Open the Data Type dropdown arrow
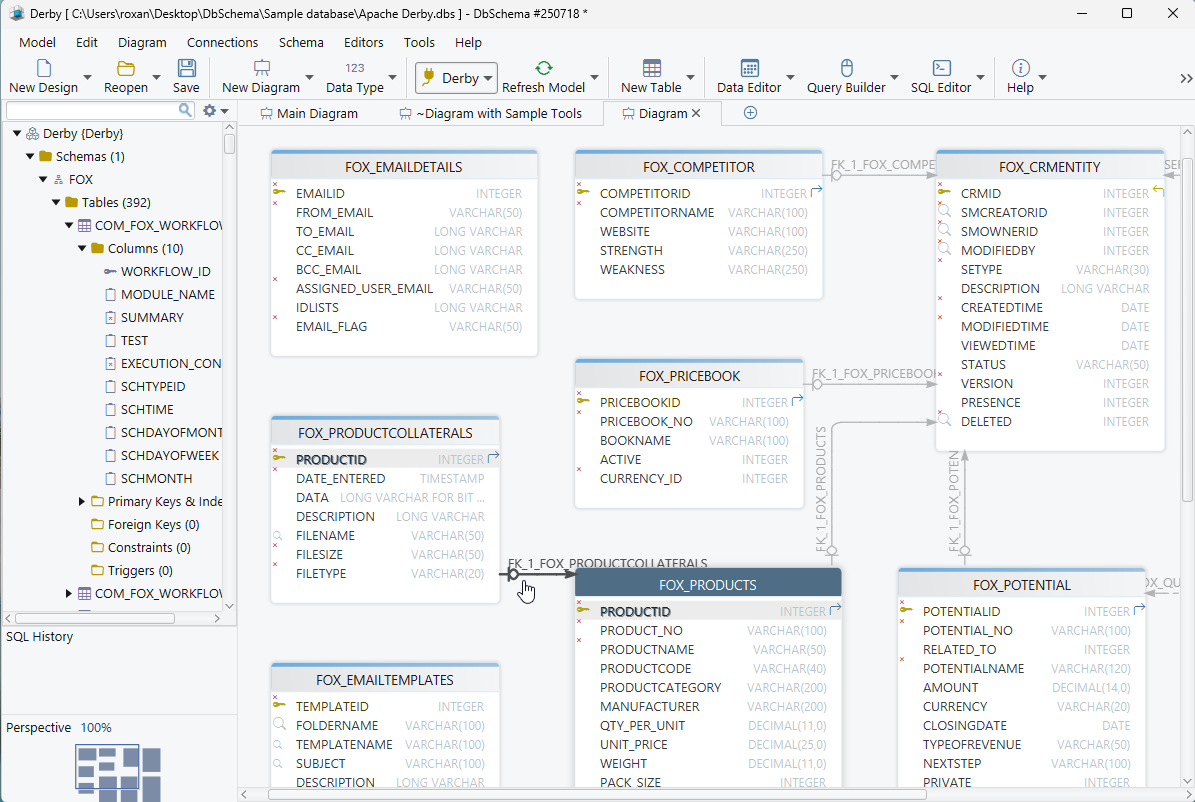Image resolution: width=1195 pixels, height=802 pixels. tap(392, 78)
